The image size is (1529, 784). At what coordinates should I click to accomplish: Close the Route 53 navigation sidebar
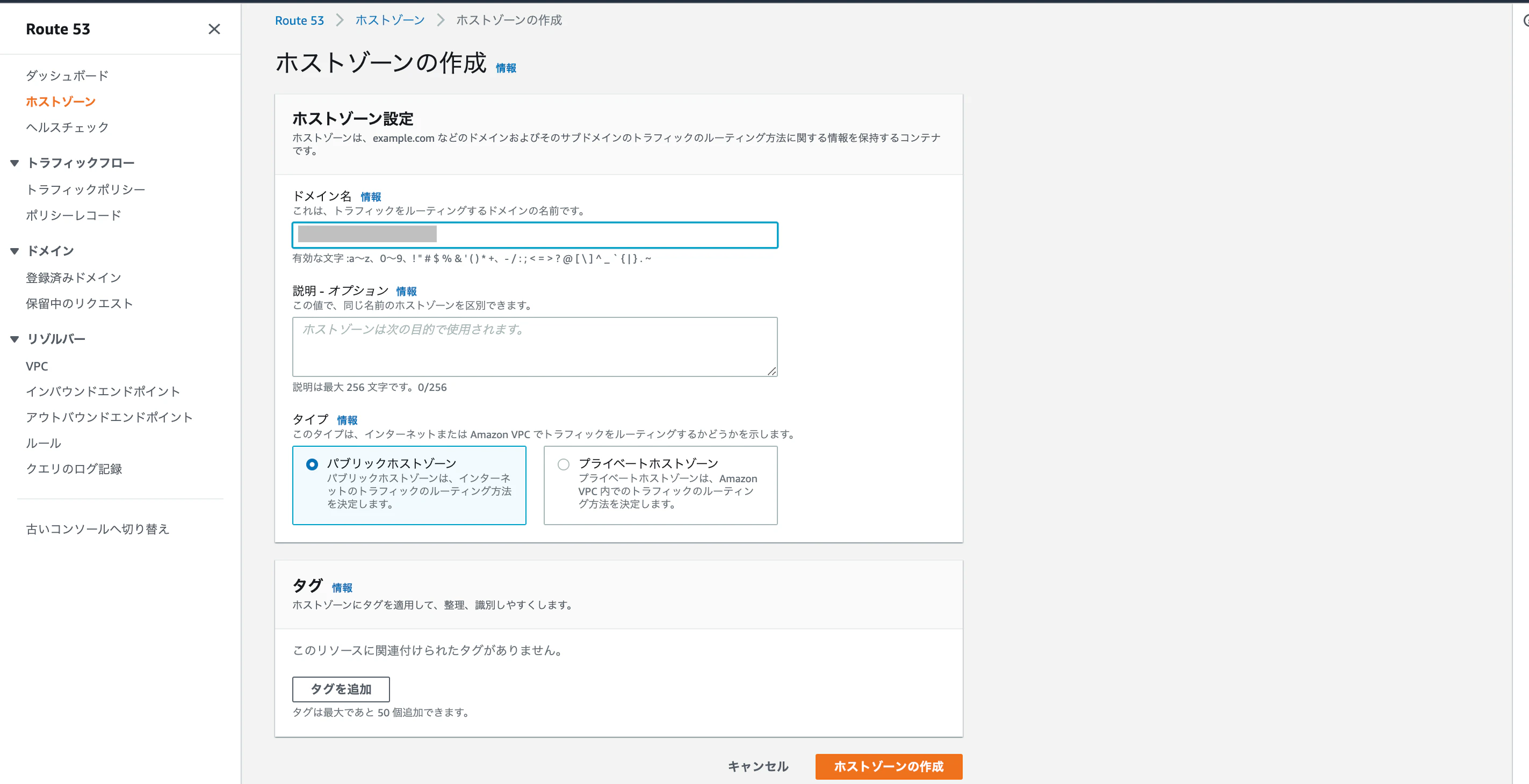(214, 28)
